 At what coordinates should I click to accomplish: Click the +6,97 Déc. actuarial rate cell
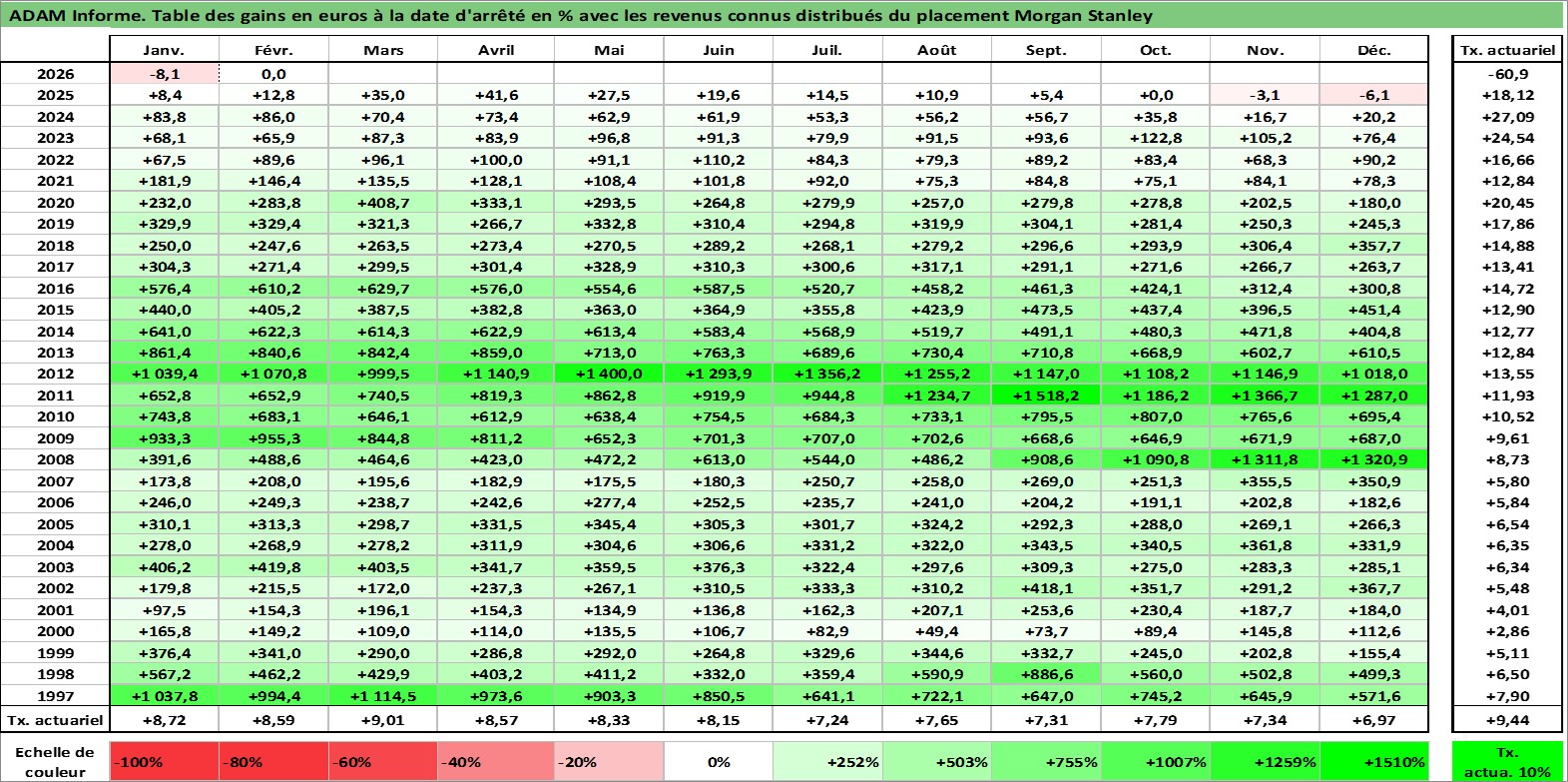click(x=1374, y=719)
